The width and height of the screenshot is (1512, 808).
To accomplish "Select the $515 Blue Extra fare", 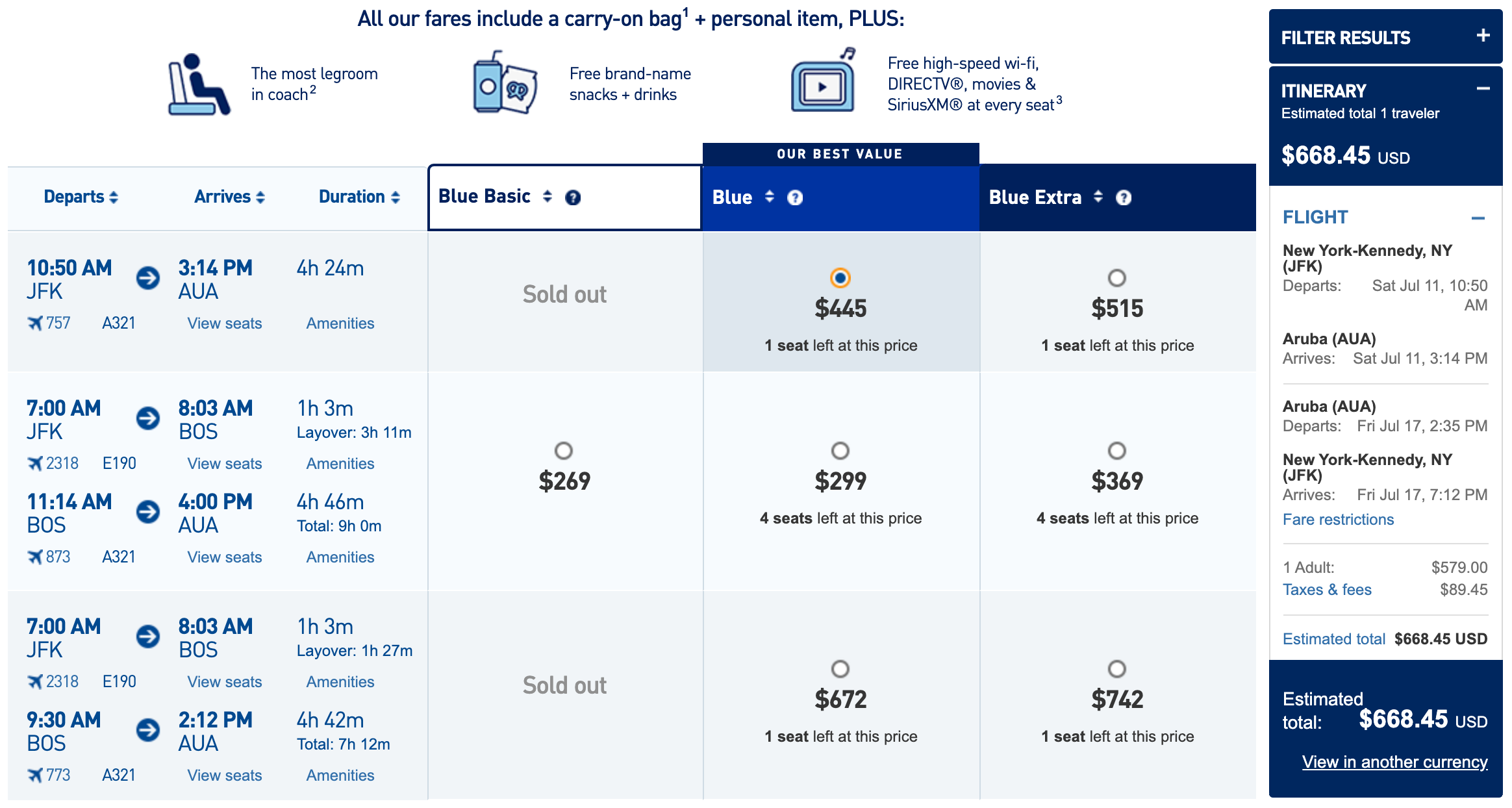I will [1116, 278].
